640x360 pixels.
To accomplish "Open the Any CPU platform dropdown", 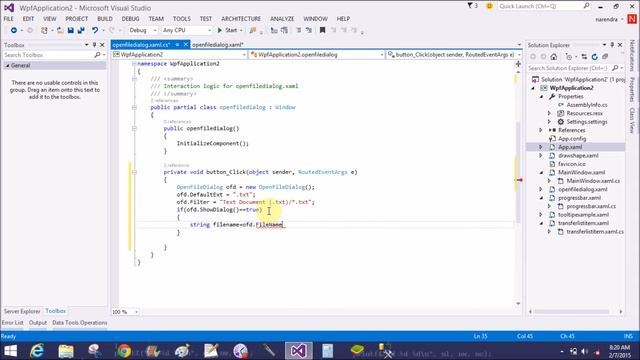I will pos(187,30).
